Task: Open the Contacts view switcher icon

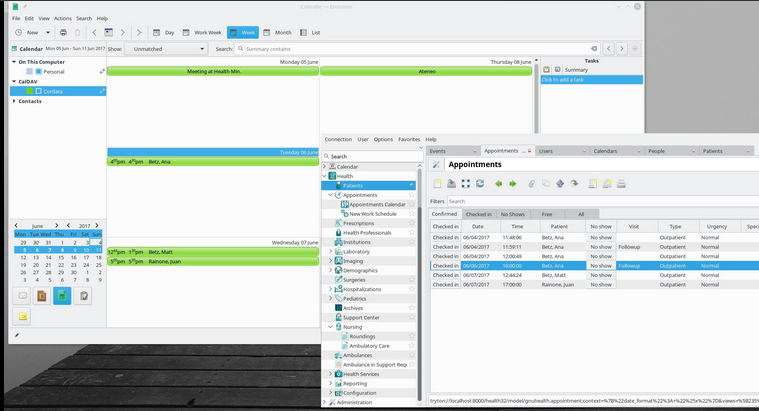Action: 42,296
